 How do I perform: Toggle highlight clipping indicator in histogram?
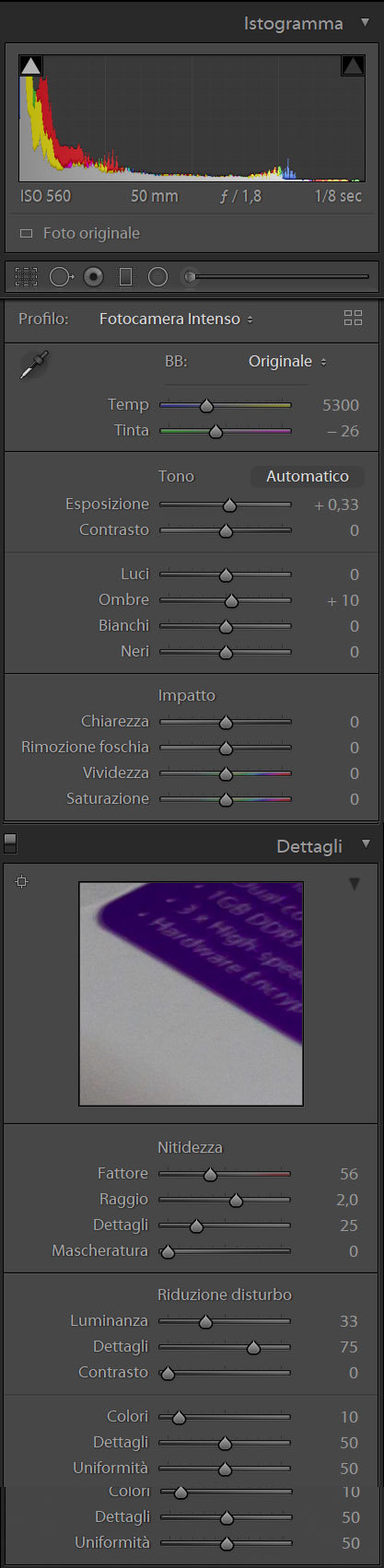353,65
